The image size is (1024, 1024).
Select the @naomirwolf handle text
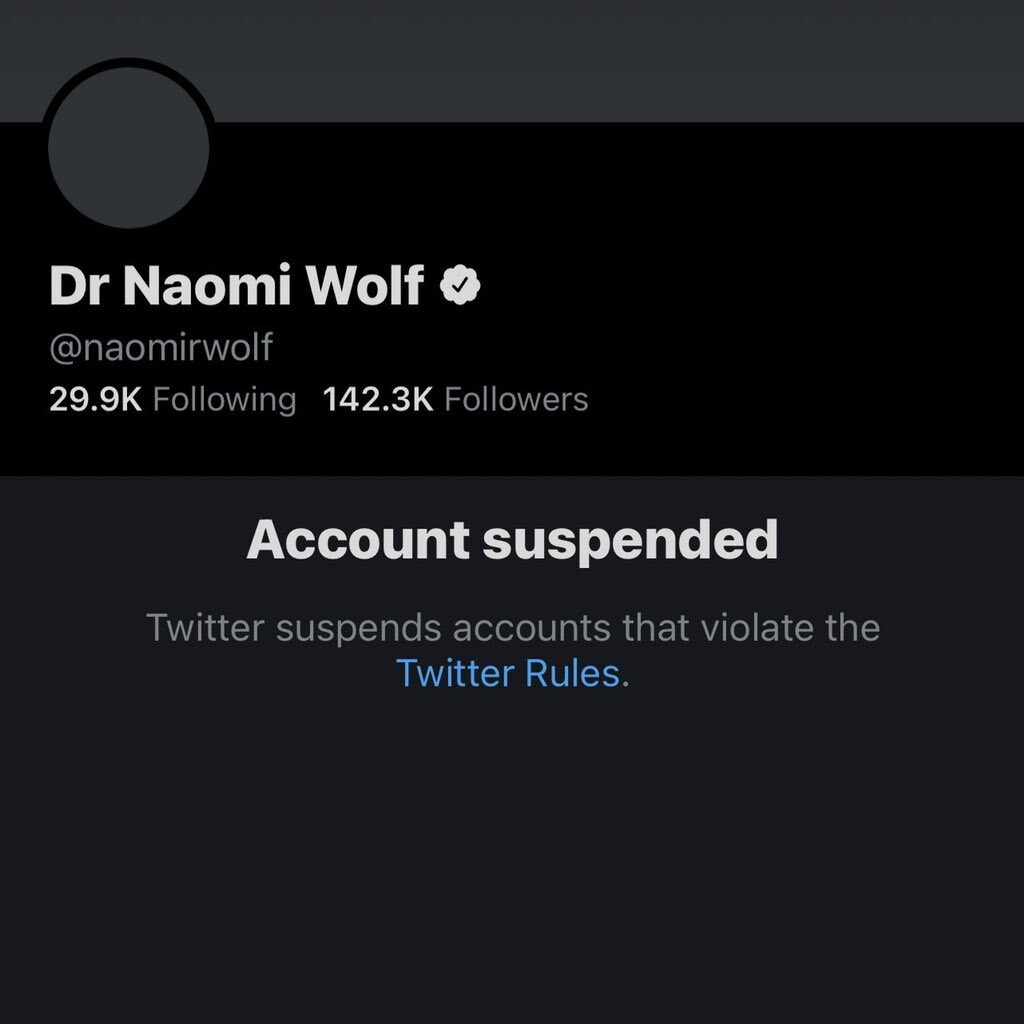coord(161,347)
